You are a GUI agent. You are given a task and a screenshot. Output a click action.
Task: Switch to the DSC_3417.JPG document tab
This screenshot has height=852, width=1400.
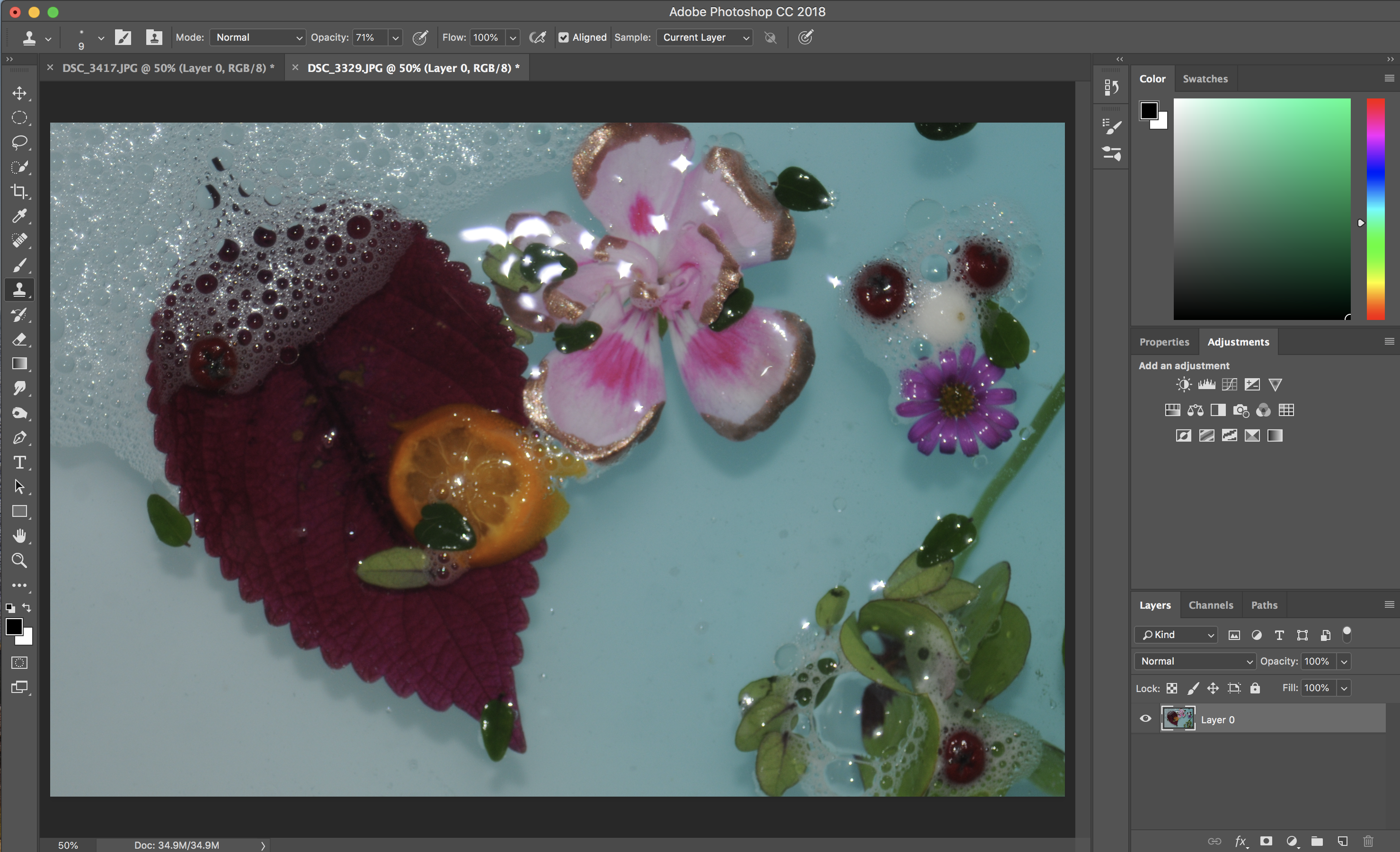pyautogui.click(x=164, y=68)
